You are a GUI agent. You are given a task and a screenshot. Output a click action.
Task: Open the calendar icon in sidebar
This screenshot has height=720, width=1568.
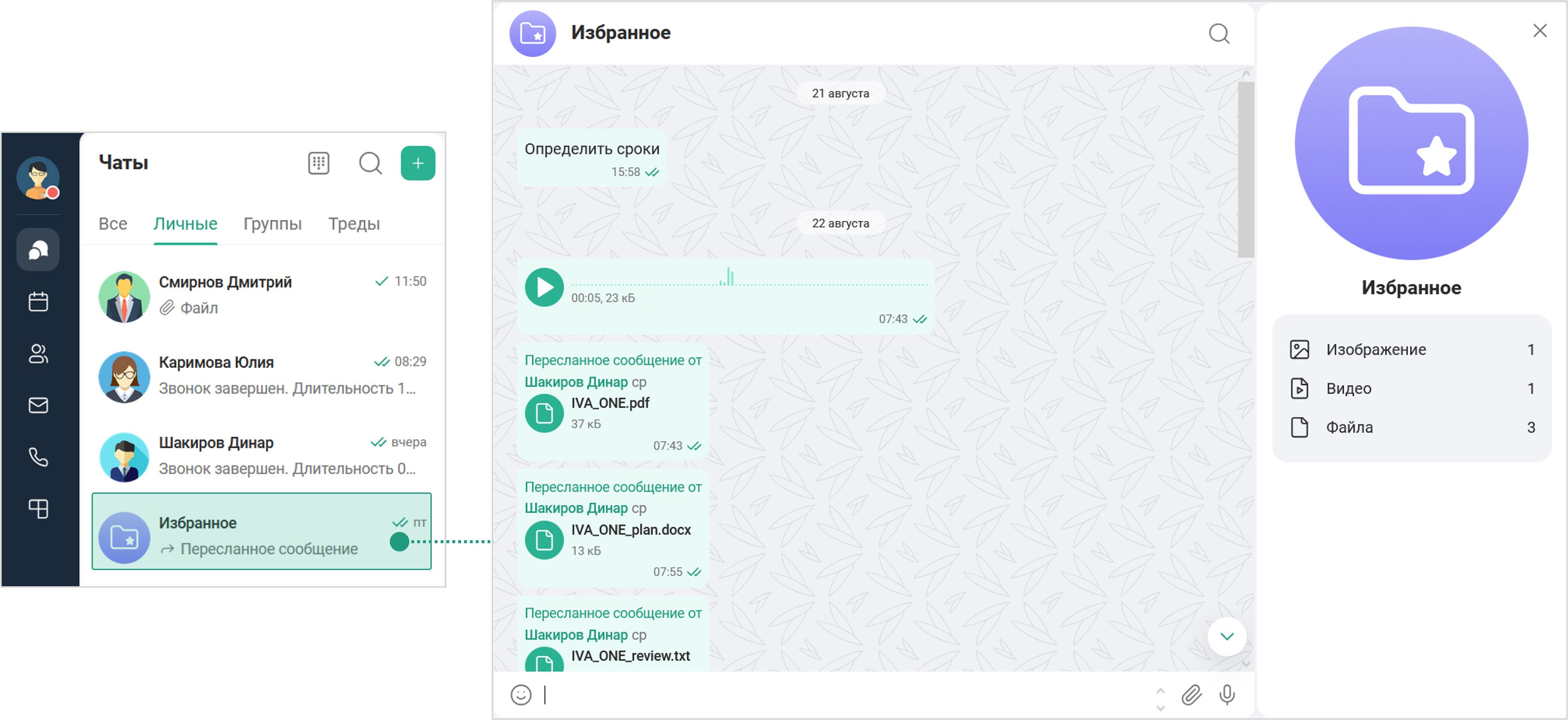[x=38, y=301]
